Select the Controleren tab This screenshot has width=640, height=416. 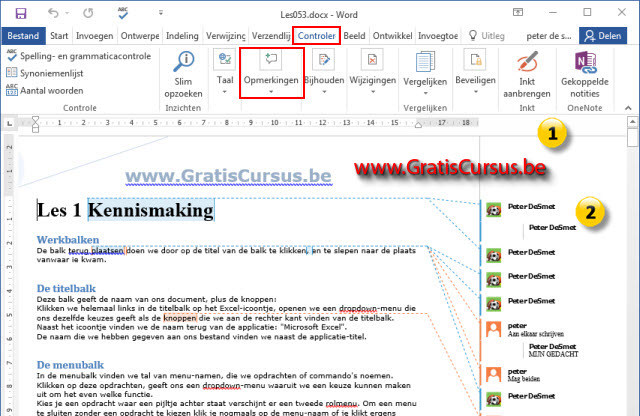(316, 36)
